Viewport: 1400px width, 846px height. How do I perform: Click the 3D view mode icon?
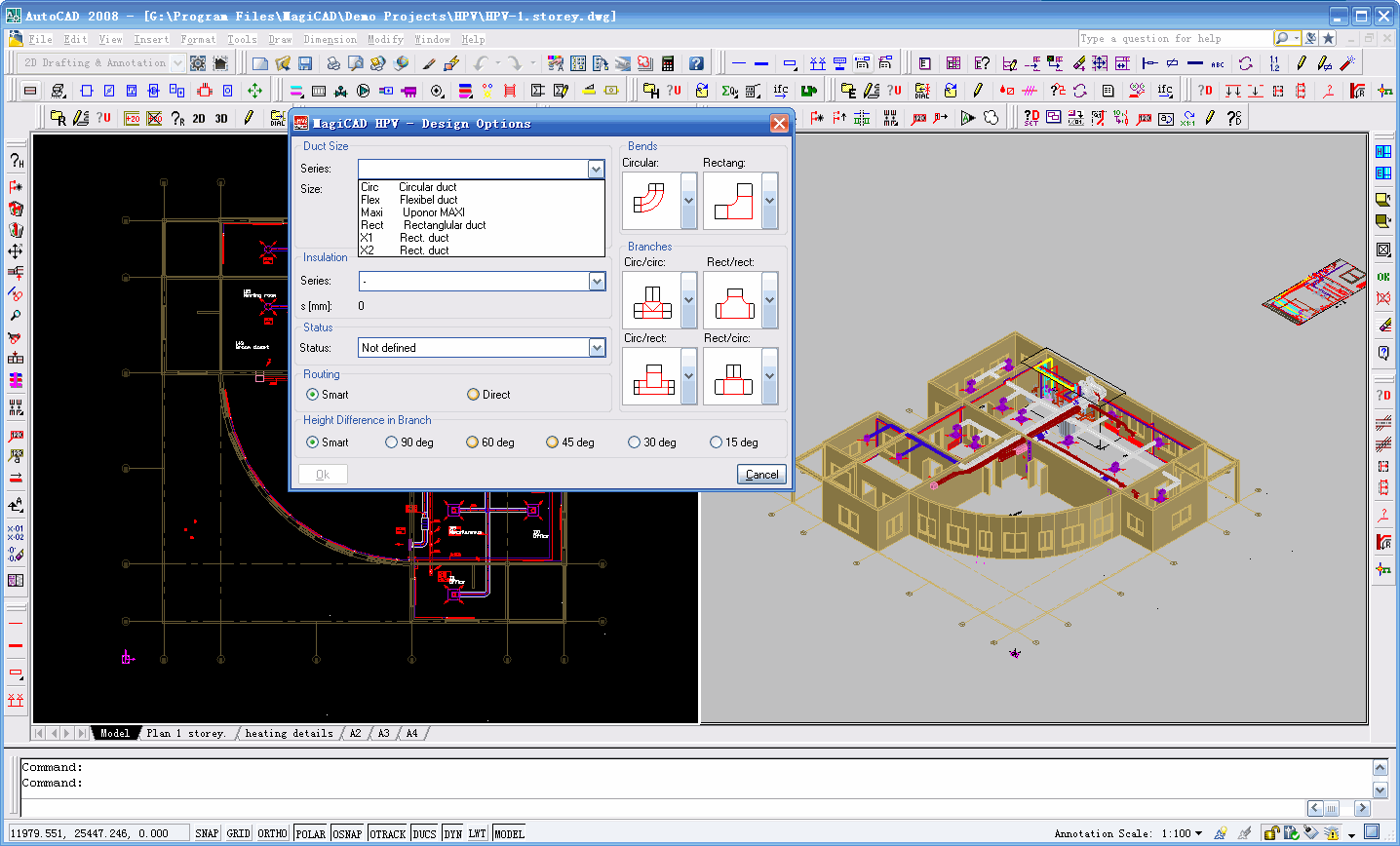click(221, 118)
